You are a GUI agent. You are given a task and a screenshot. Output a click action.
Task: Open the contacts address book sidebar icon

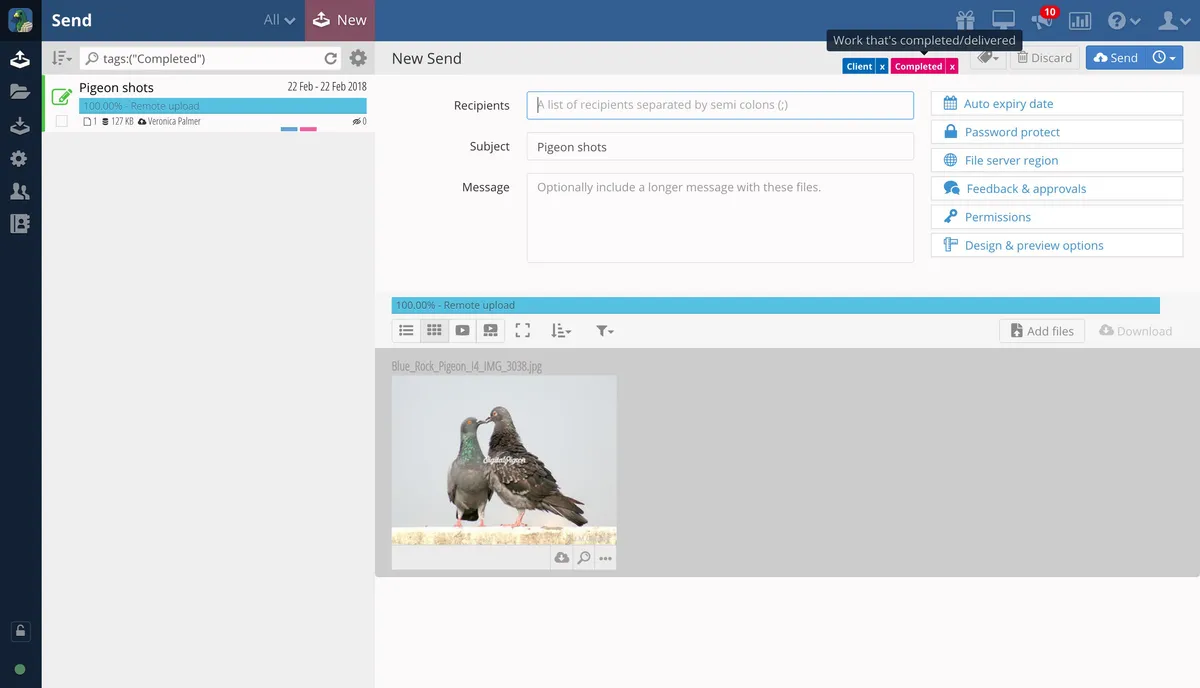click(20, 223)
